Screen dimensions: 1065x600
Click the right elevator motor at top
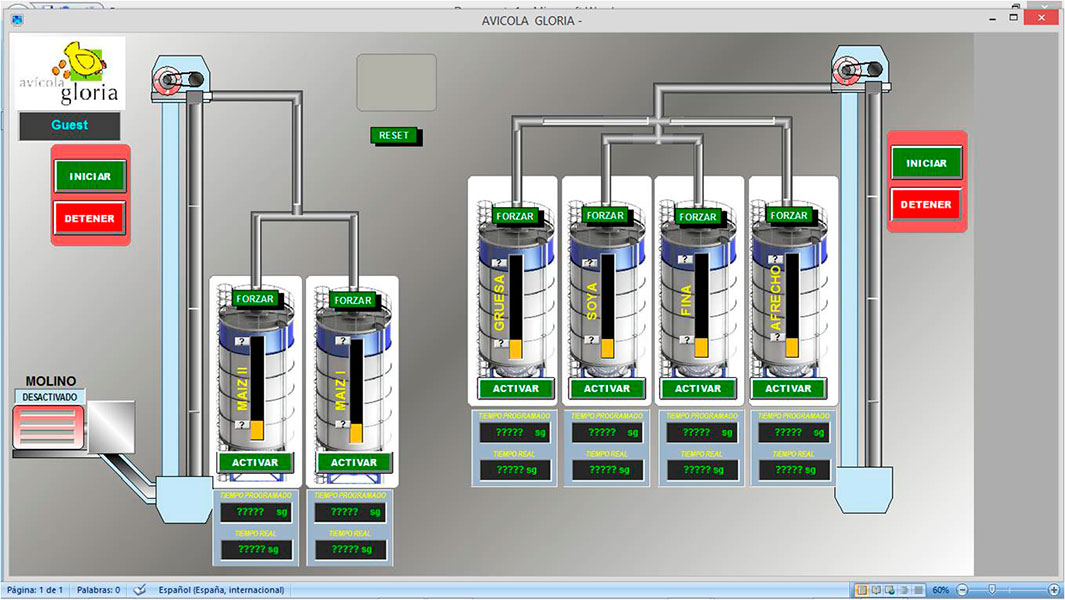click(x=859, y=68)
